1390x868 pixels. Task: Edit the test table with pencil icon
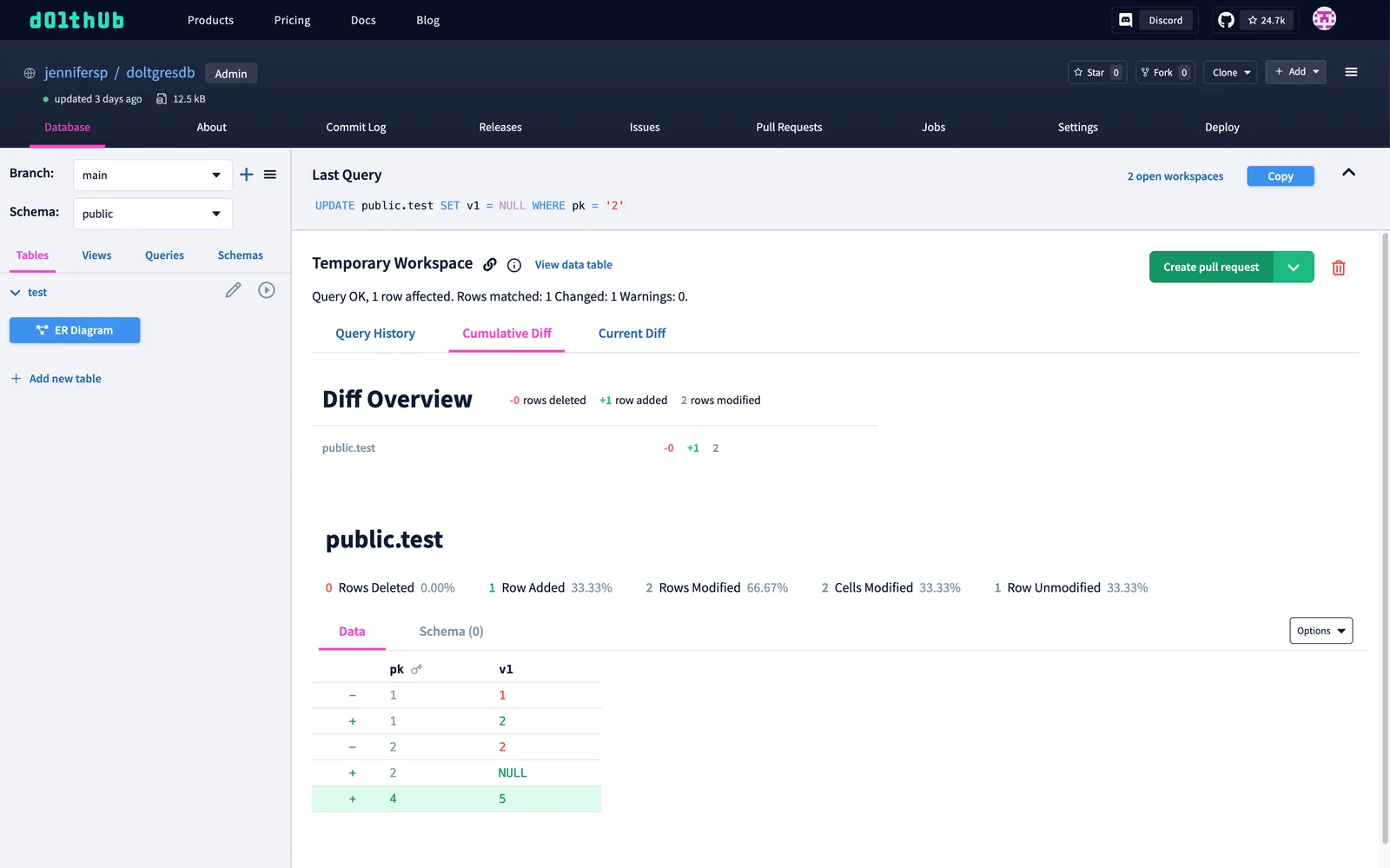(x=233, y=290)
